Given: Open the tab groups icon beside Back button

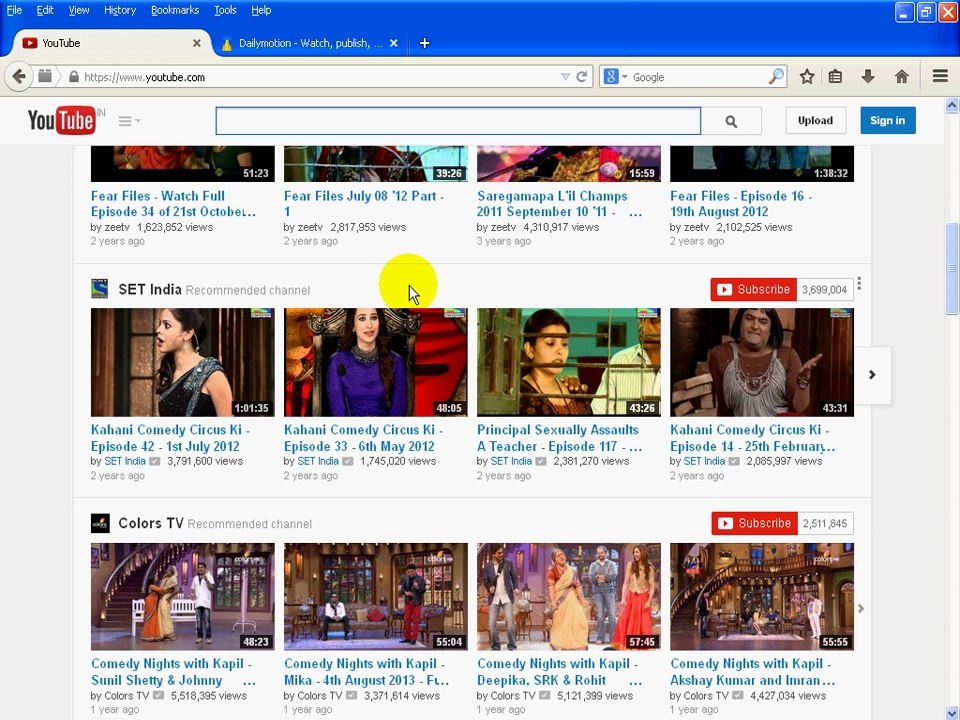Looking at the screenshot, I should tap(45, 76).
